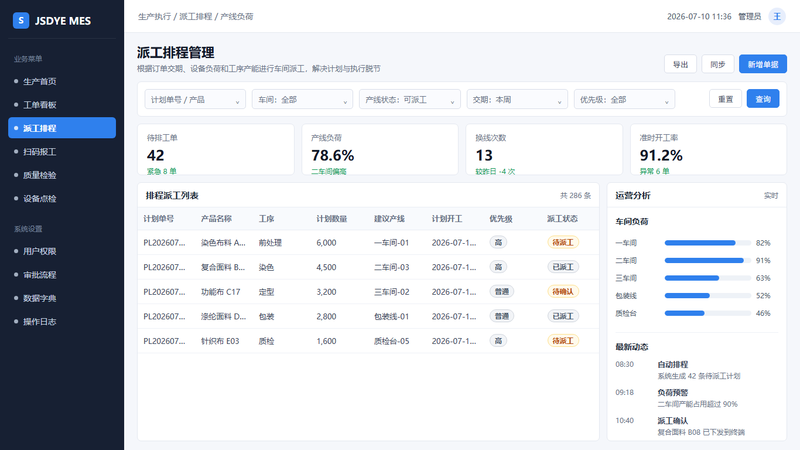This screenshot has width=800, height=450.
Task: Click the 负荷预警 activity entry
Action: click(x=697, y=398)
